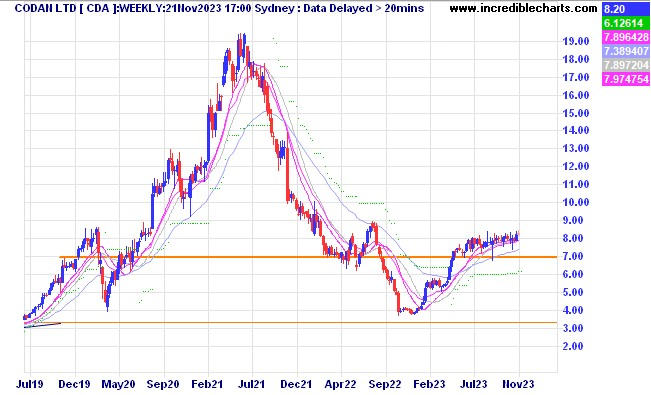Select the thick orange 7.00 support line
This screenshot has width=651, height=395.
pyautogui.click(x=308, y=257)
